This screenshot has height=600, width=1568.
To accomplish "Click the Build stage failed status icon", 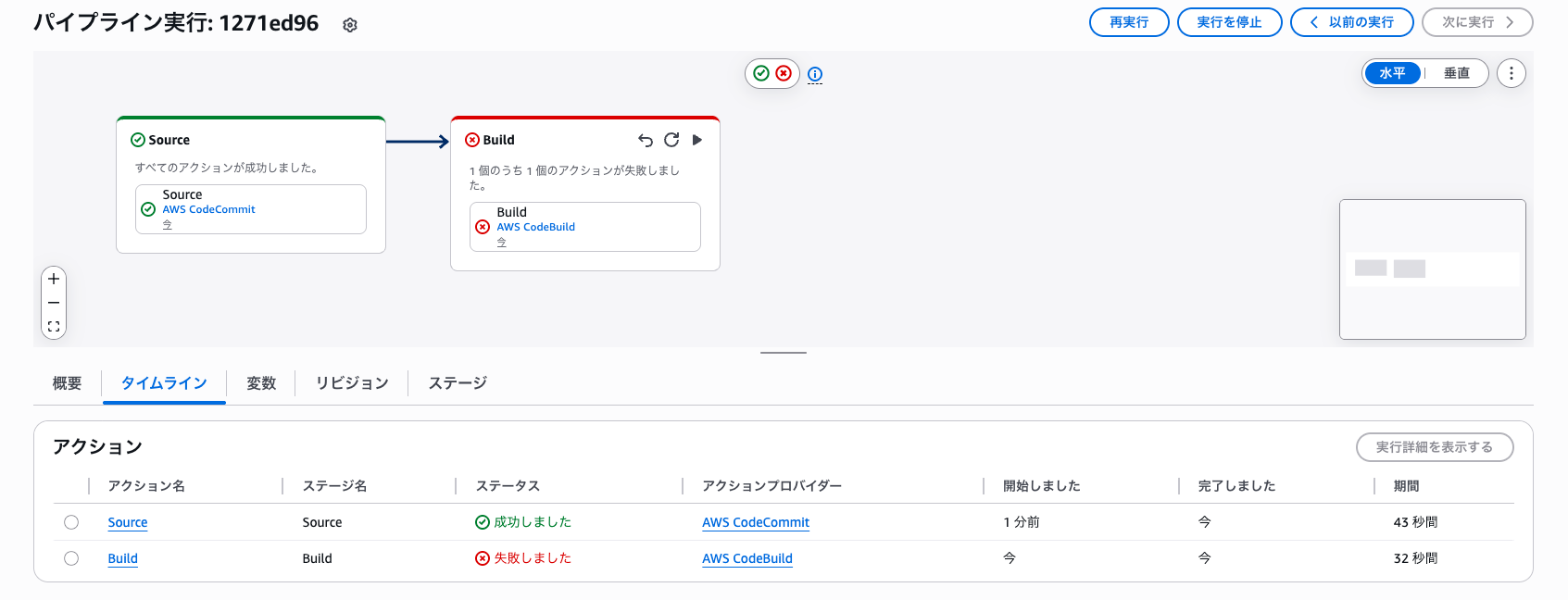I will click(472, 140).
